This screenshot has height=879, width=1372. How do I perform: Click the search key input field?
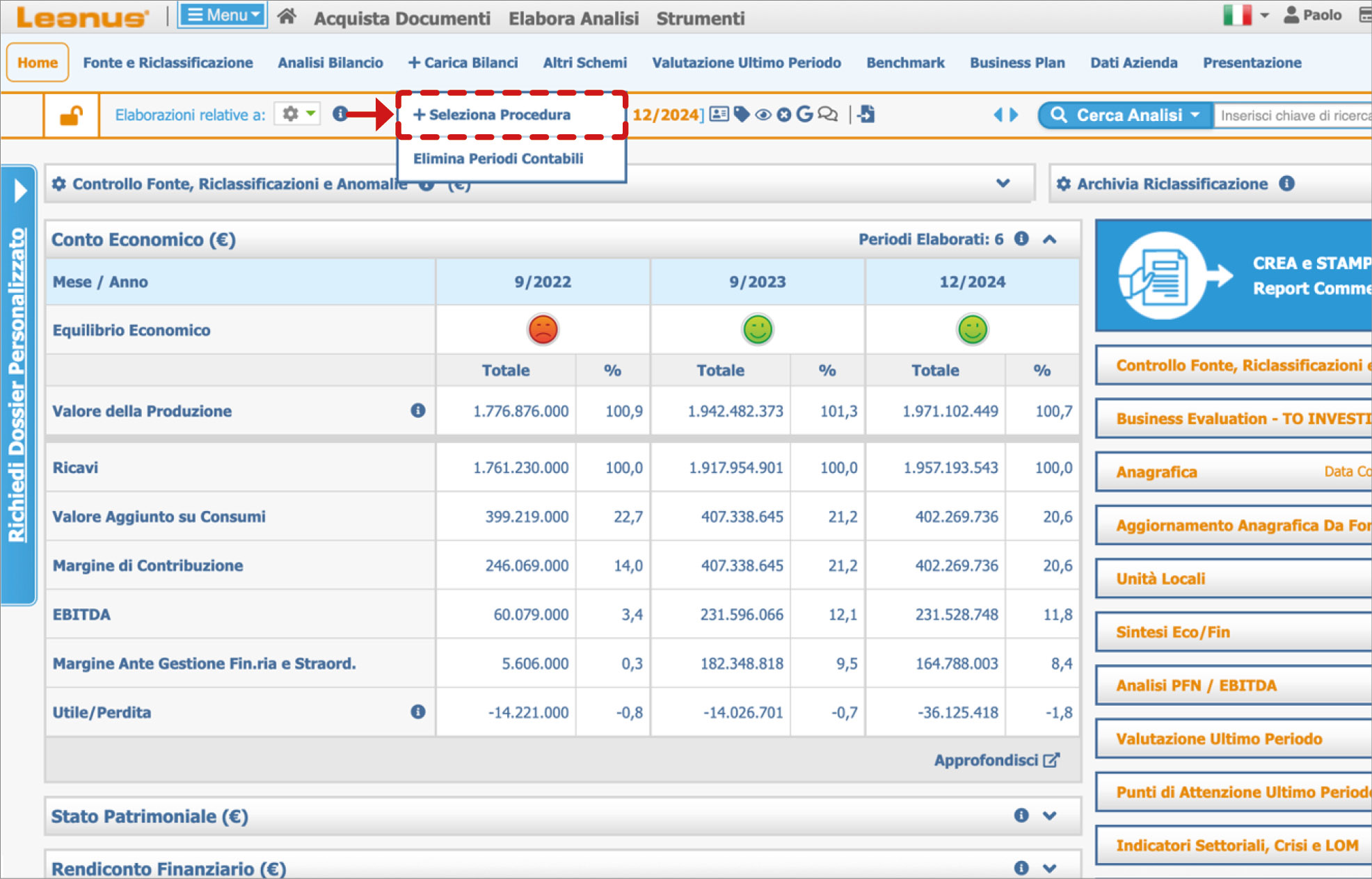click(1293, 115)
